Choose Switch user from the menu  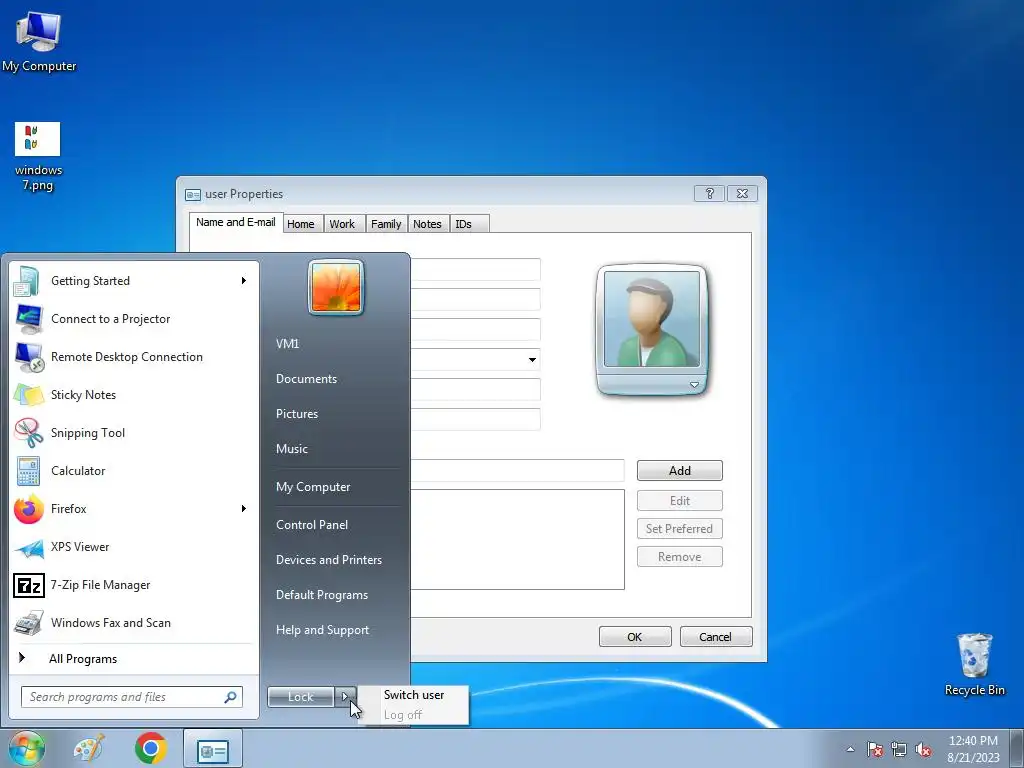tap(414, 695)
